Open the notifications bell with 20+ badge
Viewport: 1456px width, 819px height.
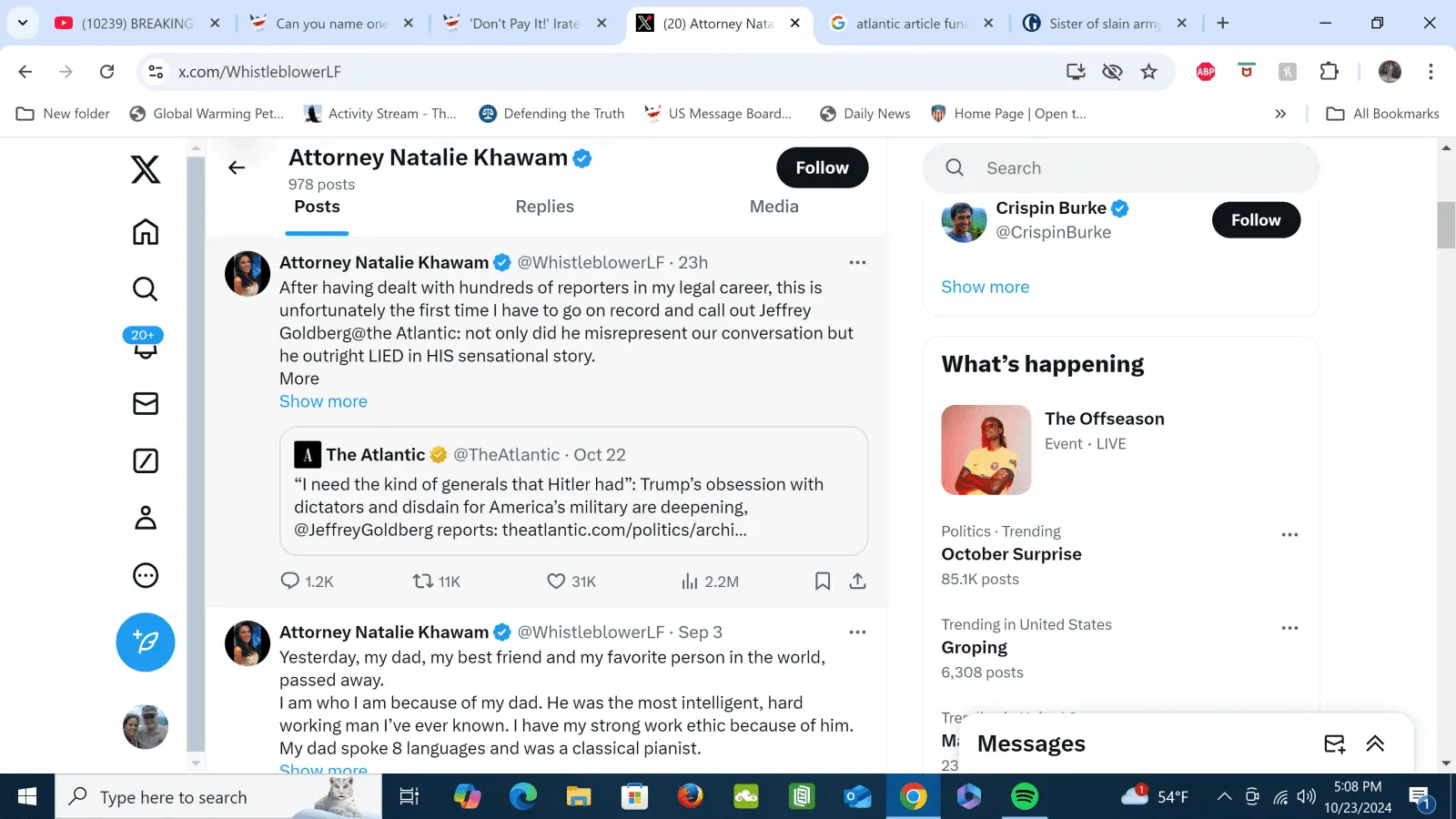coord(145,345)
